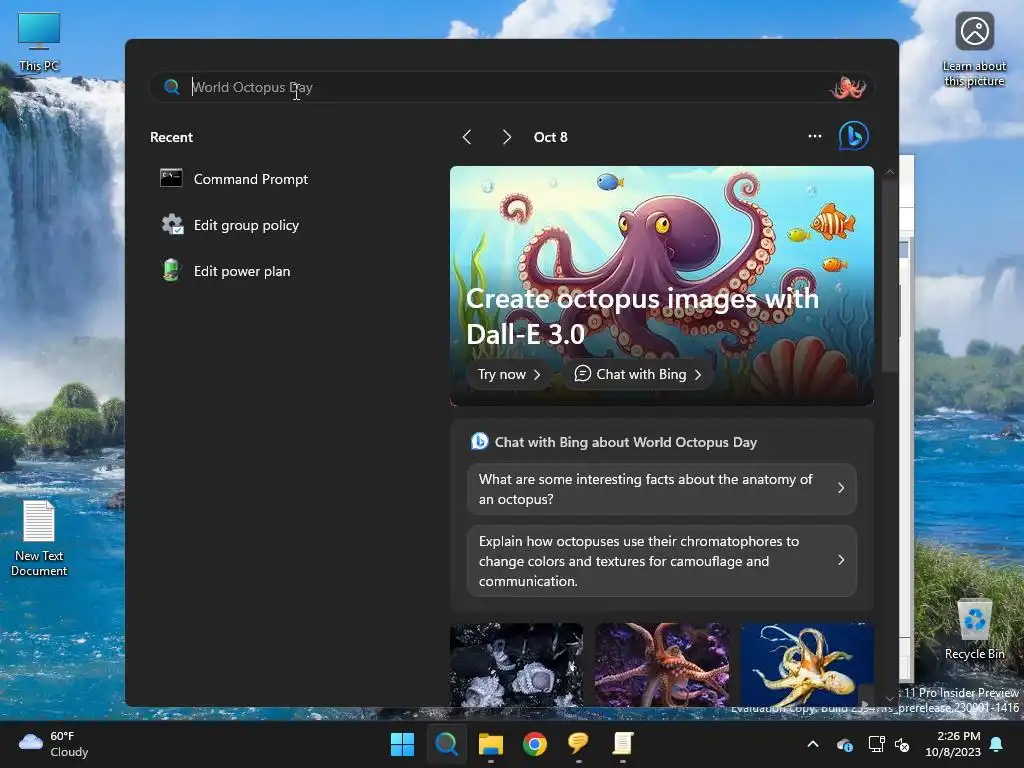Select the This PC desktop icon
This screenshot has width=1024, height=768.
click(39, 42)
